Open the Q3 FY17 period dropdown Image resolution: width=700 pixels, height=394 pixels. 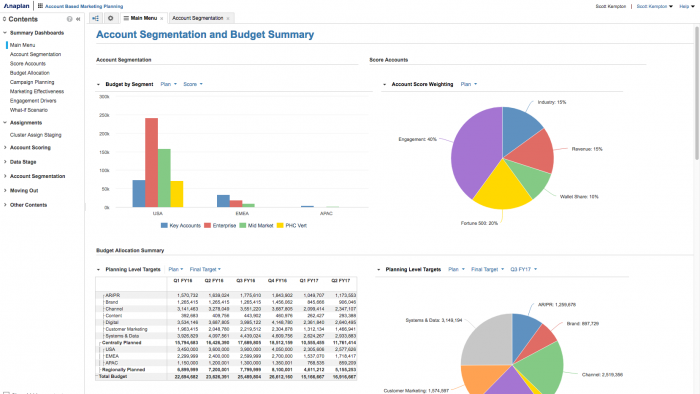pos(524,270)
